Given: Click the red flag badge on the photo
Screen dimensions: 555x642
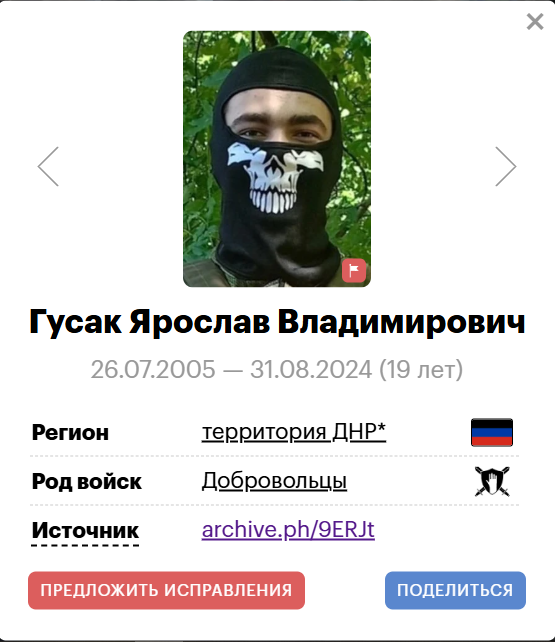Looking at the screenshot, I should point(354,271).
